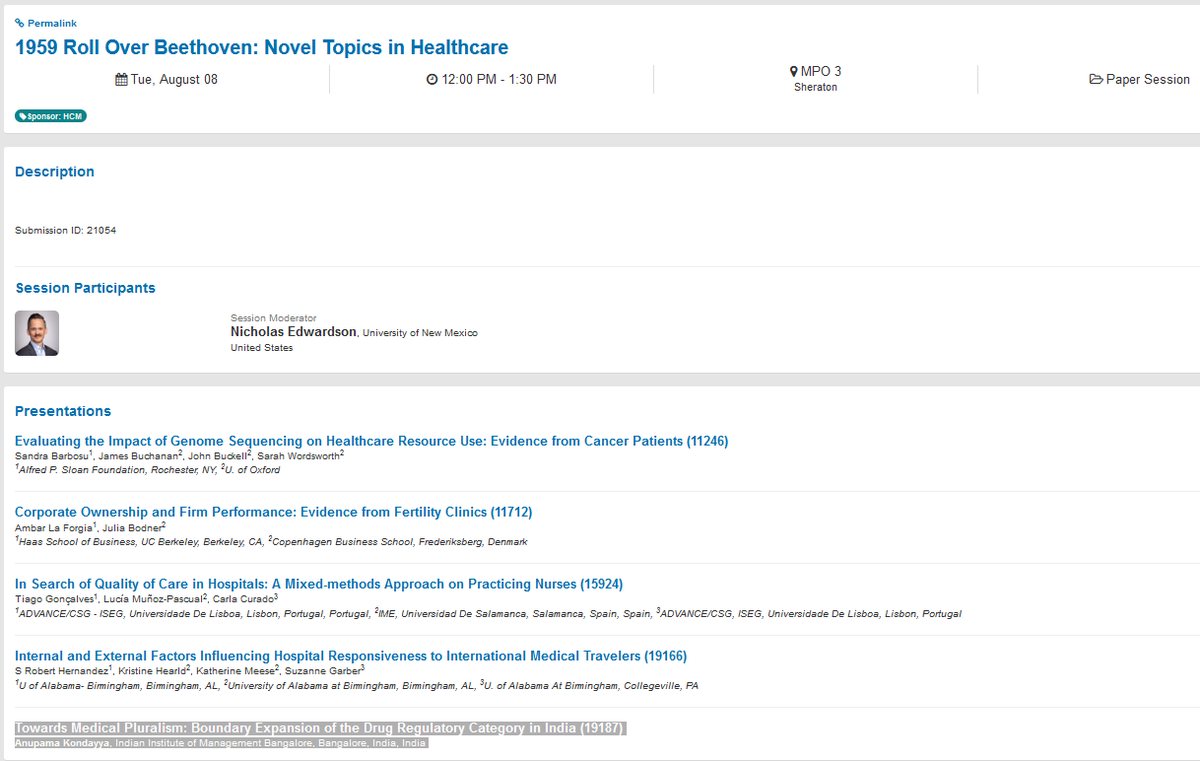
Task: Open session title 1959 Roll Over Beethoven
Action: pyautogui.click(x=261, y=47)
